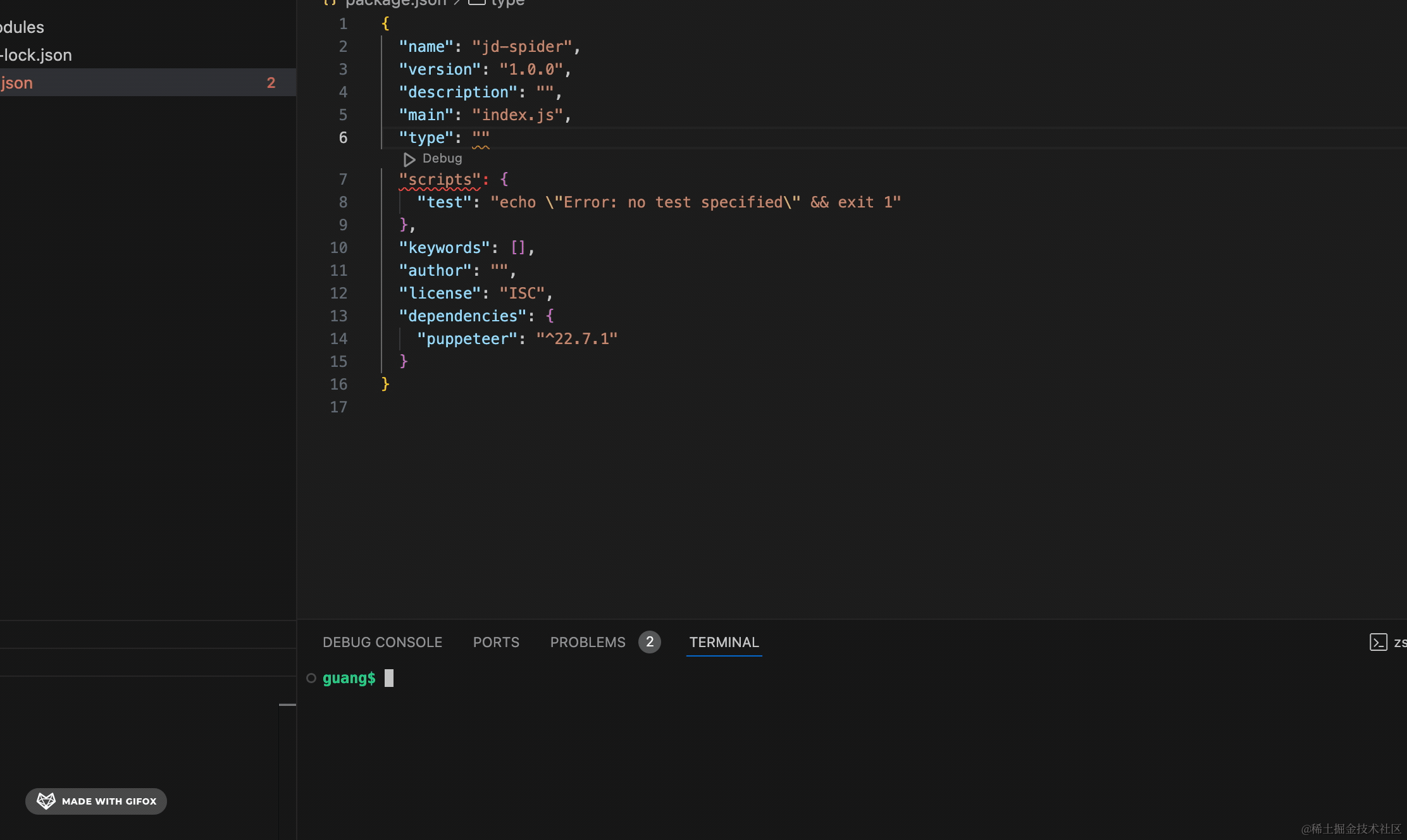Expand the node_modules folder
This screenshot has width=1407, height=840.
point(23,27)
